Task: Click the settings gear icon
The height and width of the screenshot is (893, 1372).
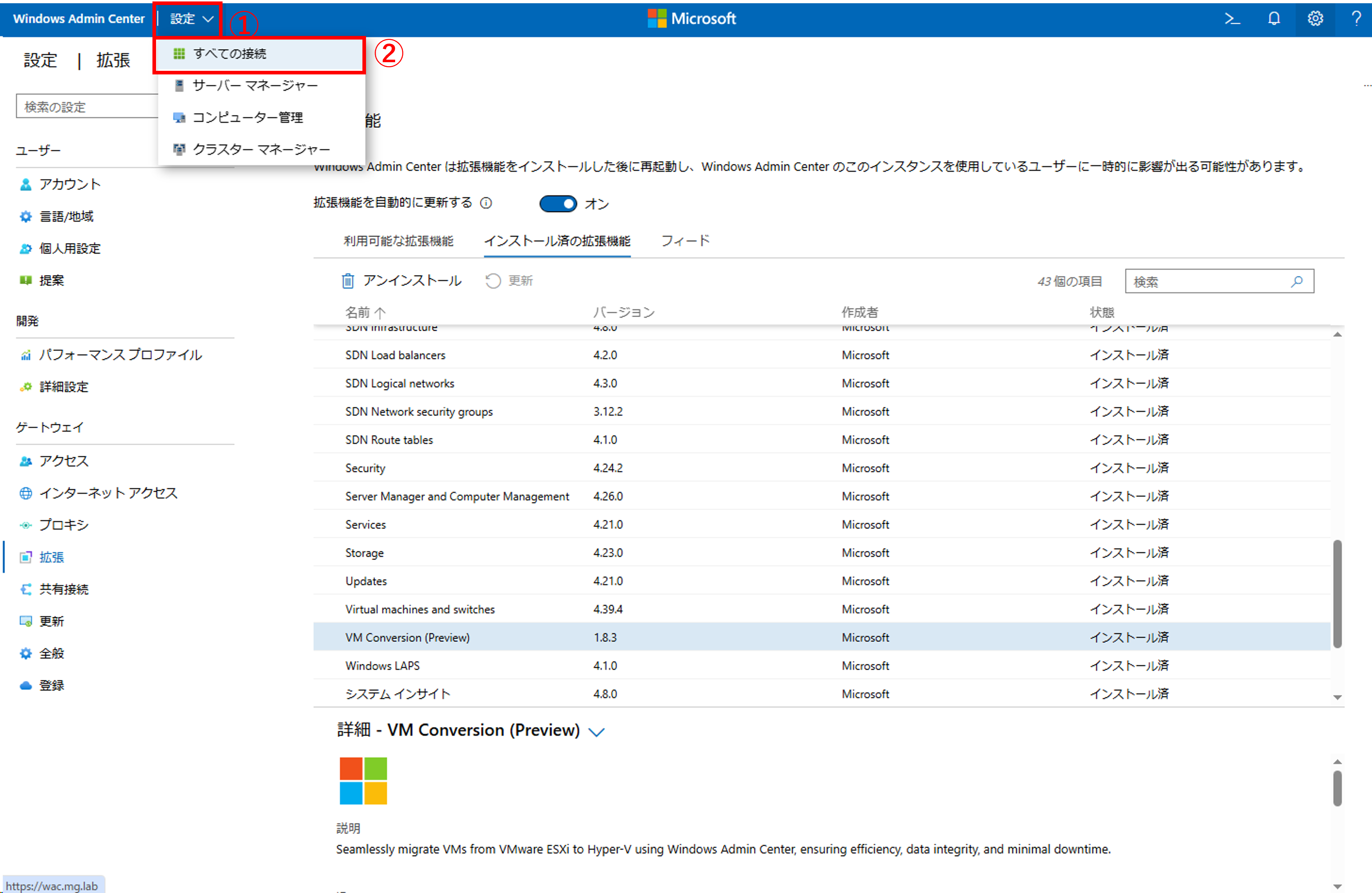Action: click(x=1315, y=18)
